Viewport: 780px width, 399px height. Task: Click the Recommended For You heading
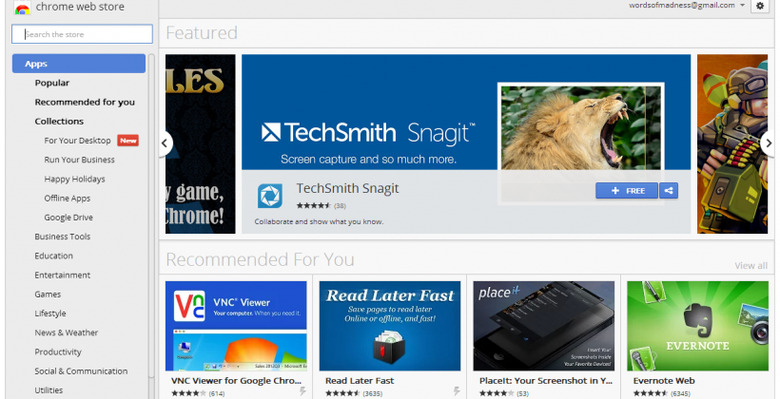pyautogui.click(x=260, y=259)
